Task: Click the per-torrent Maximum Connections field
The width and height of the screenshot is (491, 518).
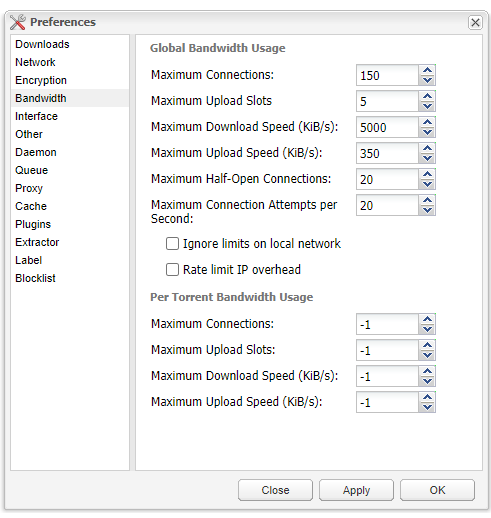Action: click(387, 324)
